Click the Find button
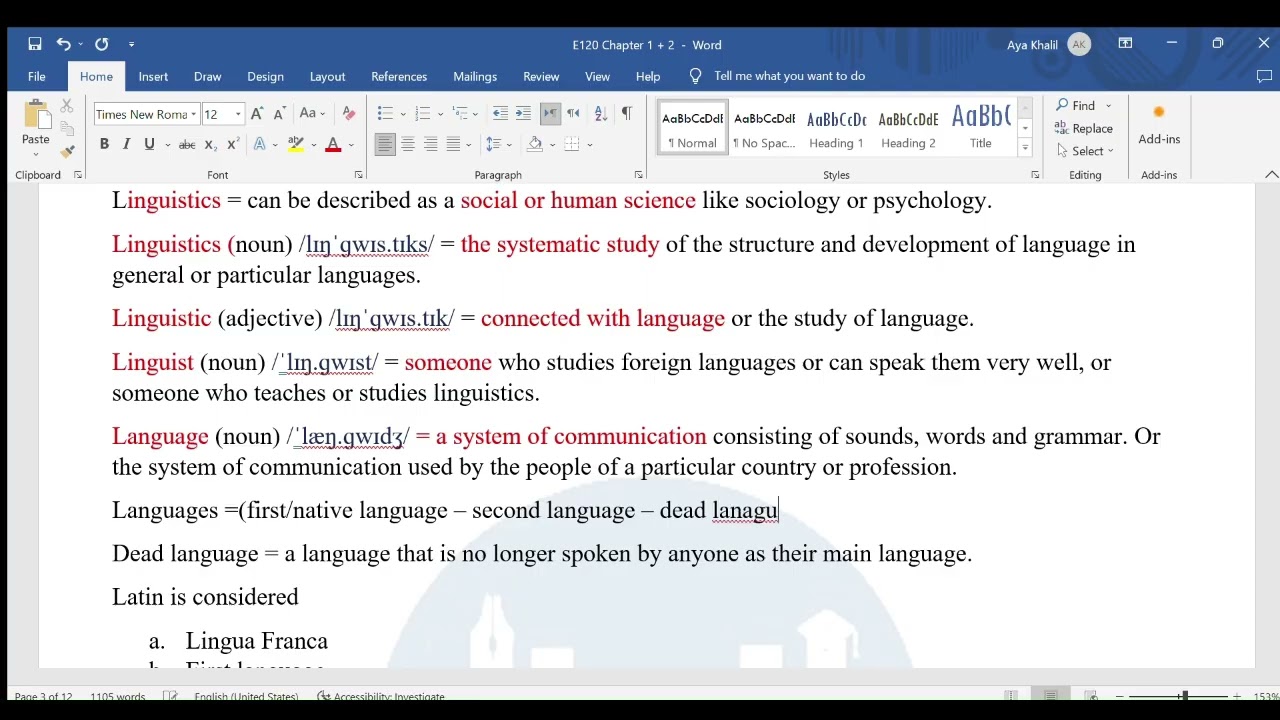The height and width of the screenshot is (720, 1280). point(1076,105)
